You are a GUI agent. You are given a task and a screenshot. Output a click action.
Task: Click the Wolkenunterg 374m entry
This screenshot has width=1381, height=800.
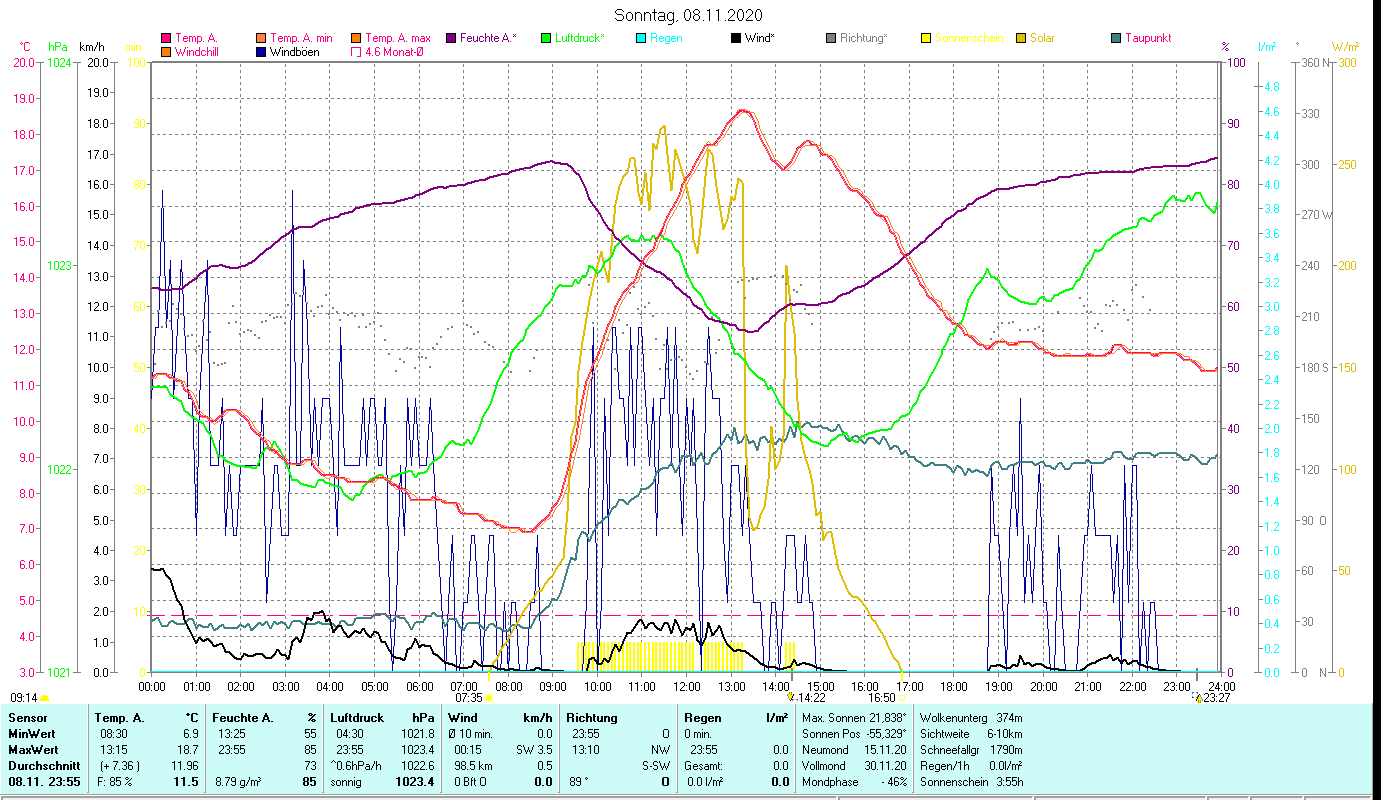[971, 718]
